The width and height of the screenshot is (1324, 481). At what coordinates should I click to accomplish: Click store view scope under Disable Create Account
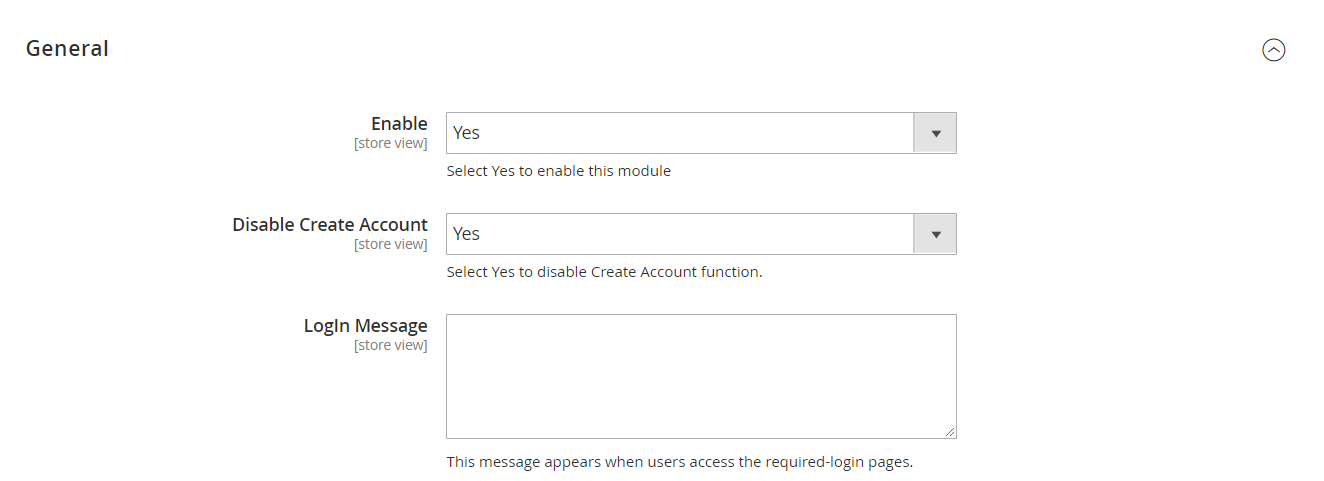pyautogui.click(x=390, y=245)
